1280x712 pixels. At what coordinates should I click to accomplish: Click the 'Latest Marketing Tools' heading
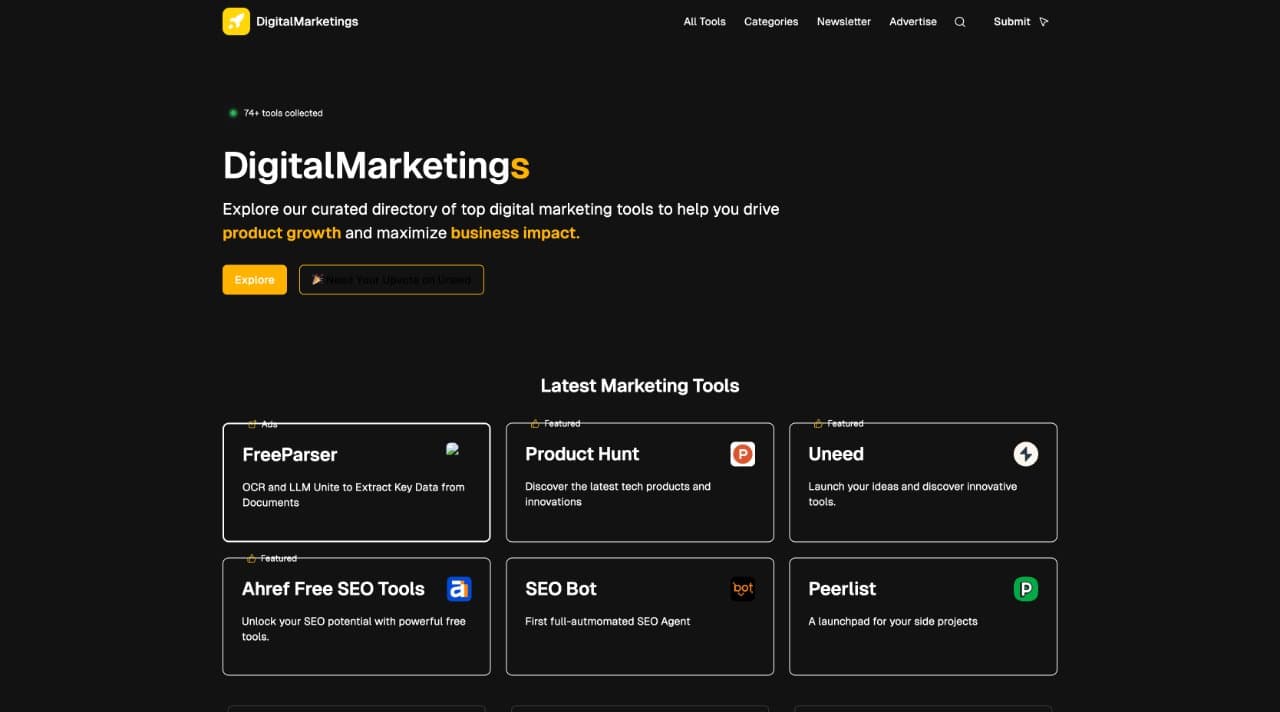click(640, 386)
